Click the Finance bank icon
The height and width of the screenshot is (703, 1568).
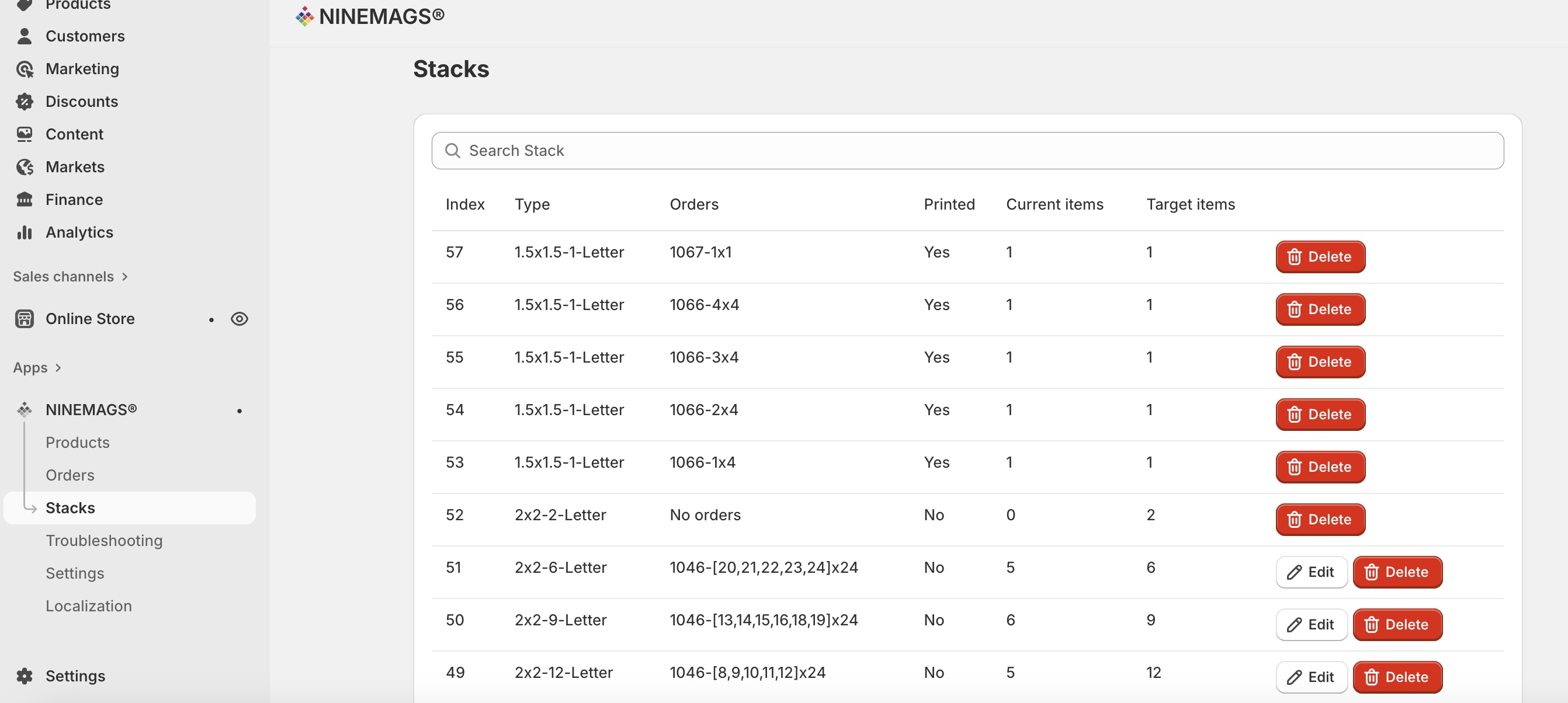click(x=25, y=200)
